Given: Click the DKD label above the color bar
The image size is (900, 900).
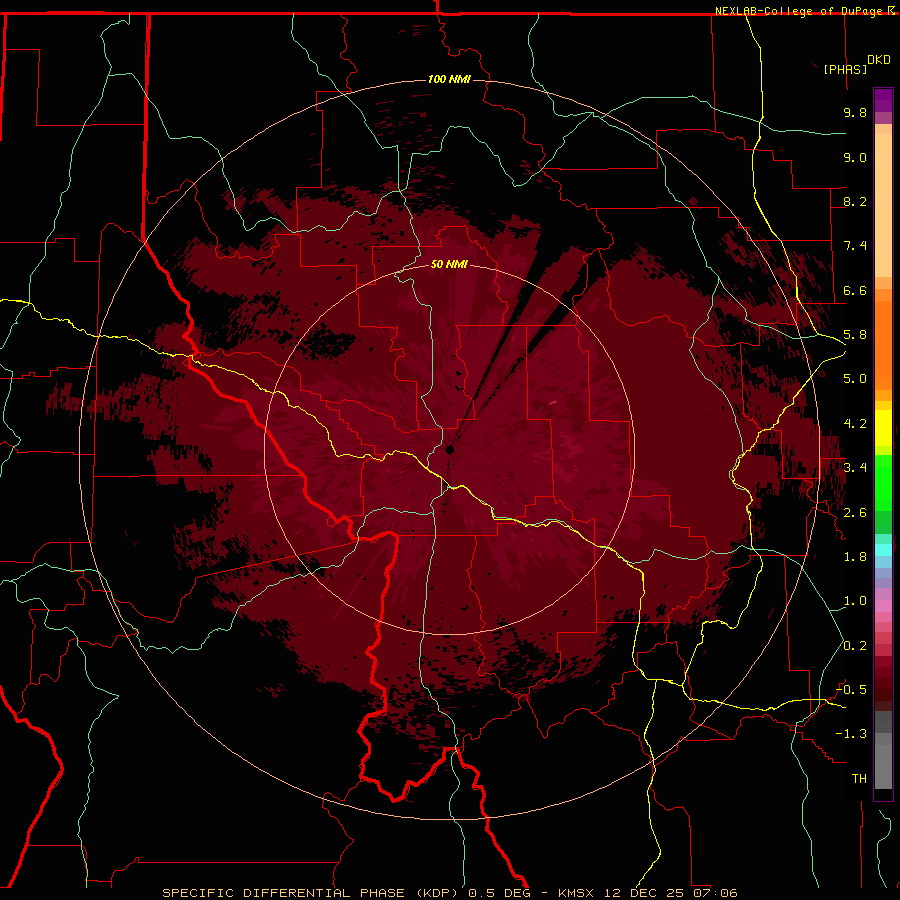Looking at the screenshot, I should (879, 59).
